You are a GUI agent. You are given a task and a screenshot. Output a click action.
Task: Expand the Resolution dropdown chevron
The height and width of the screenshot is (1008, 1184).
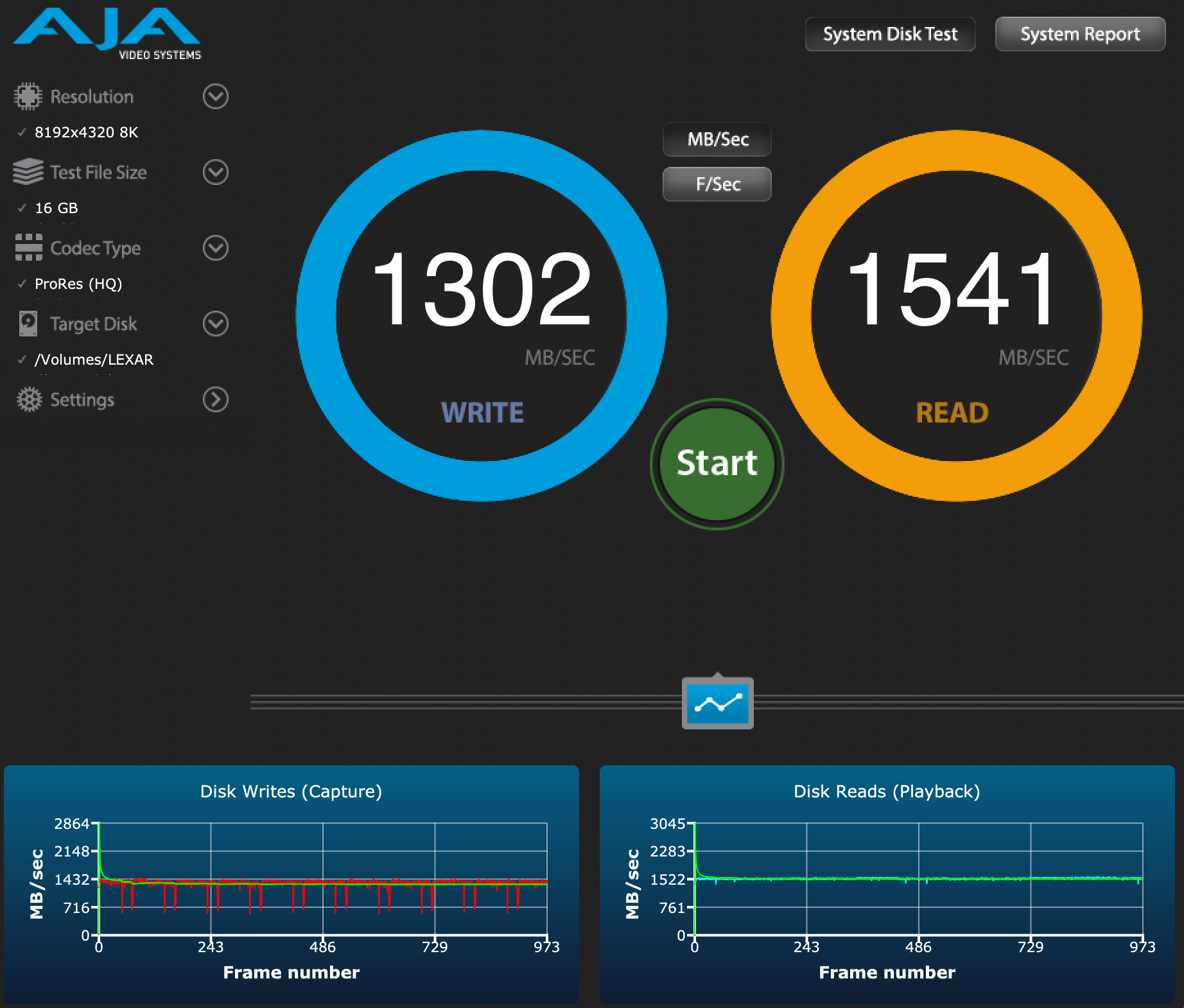coord(216,96)
